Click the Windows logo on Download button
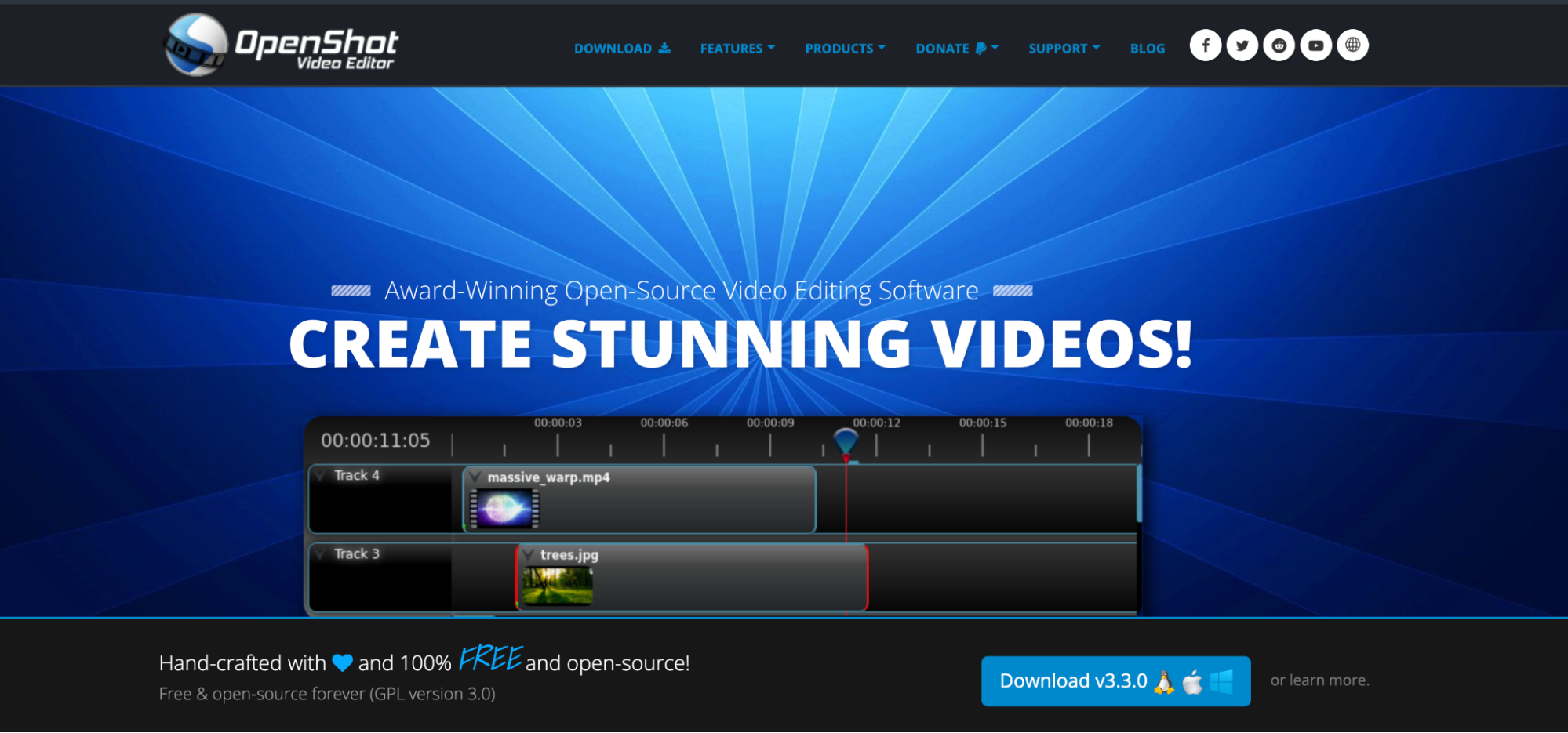This screenshot has width=1568, height=733. pos(1221,682)
